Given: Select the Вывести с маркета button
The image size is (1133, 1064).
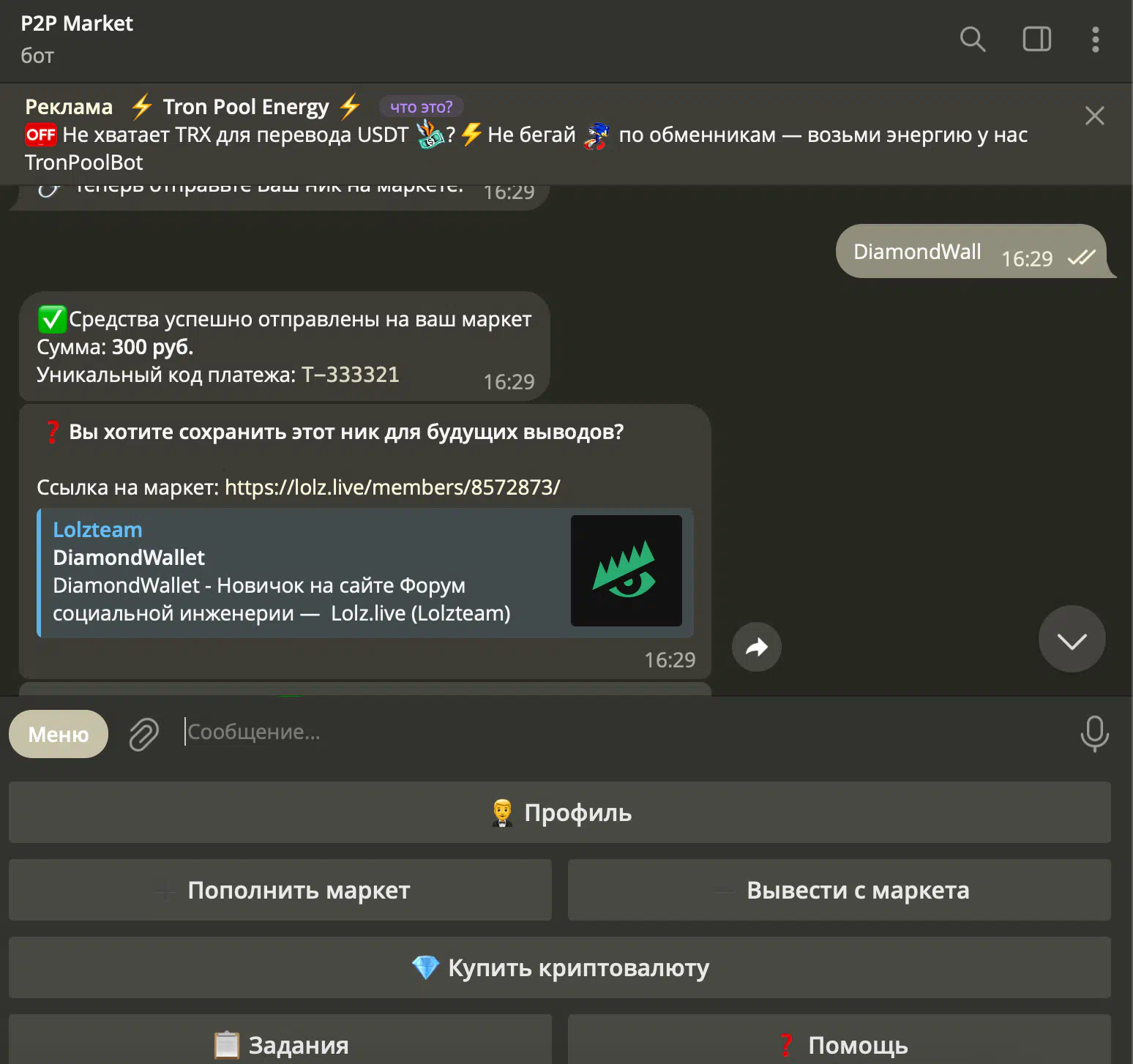Looking at the screenshot, I should (x=840, y=890).
